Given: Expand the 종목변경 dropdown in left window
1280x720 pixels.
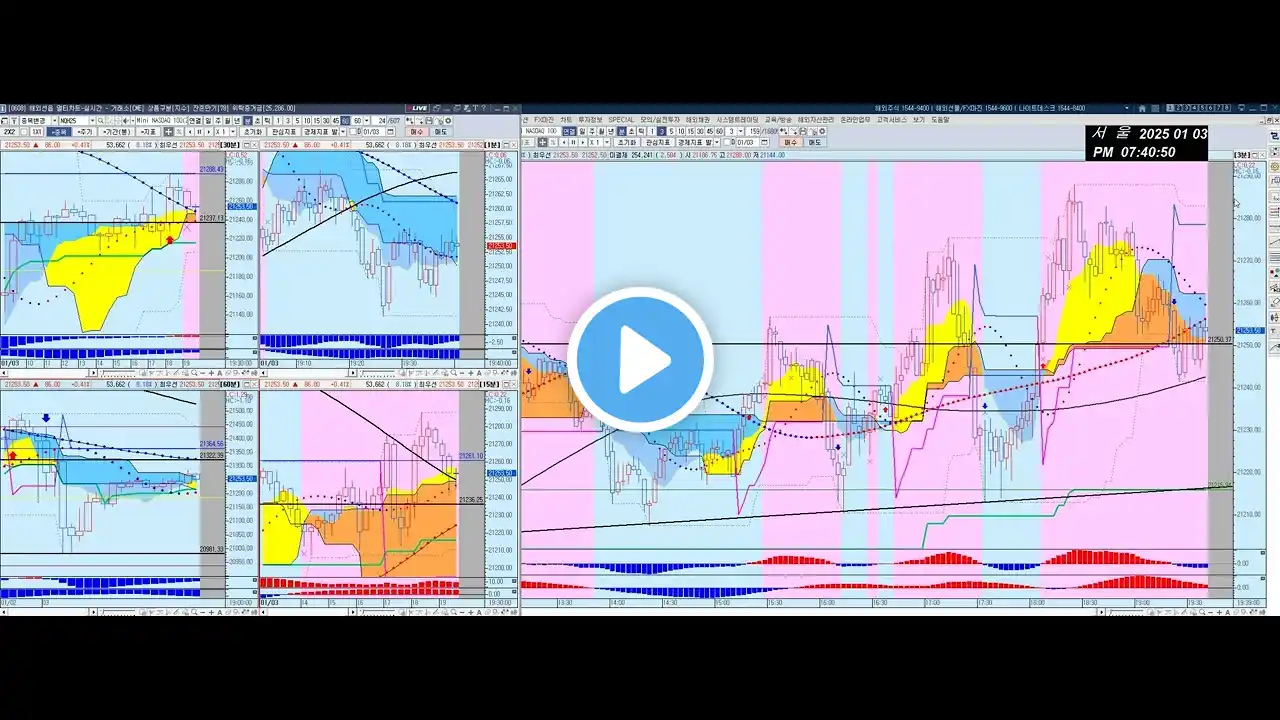Looking at the screenshot, I should click(53, 120).
